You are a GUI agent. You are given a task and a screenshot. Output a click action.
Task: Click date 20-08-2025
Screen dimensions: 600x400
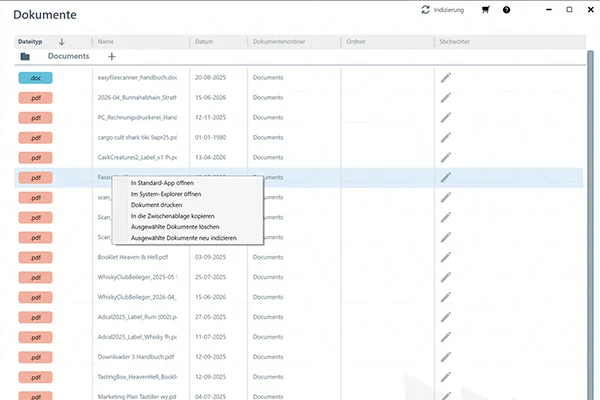pyautogui.click(x=210, y=78)
